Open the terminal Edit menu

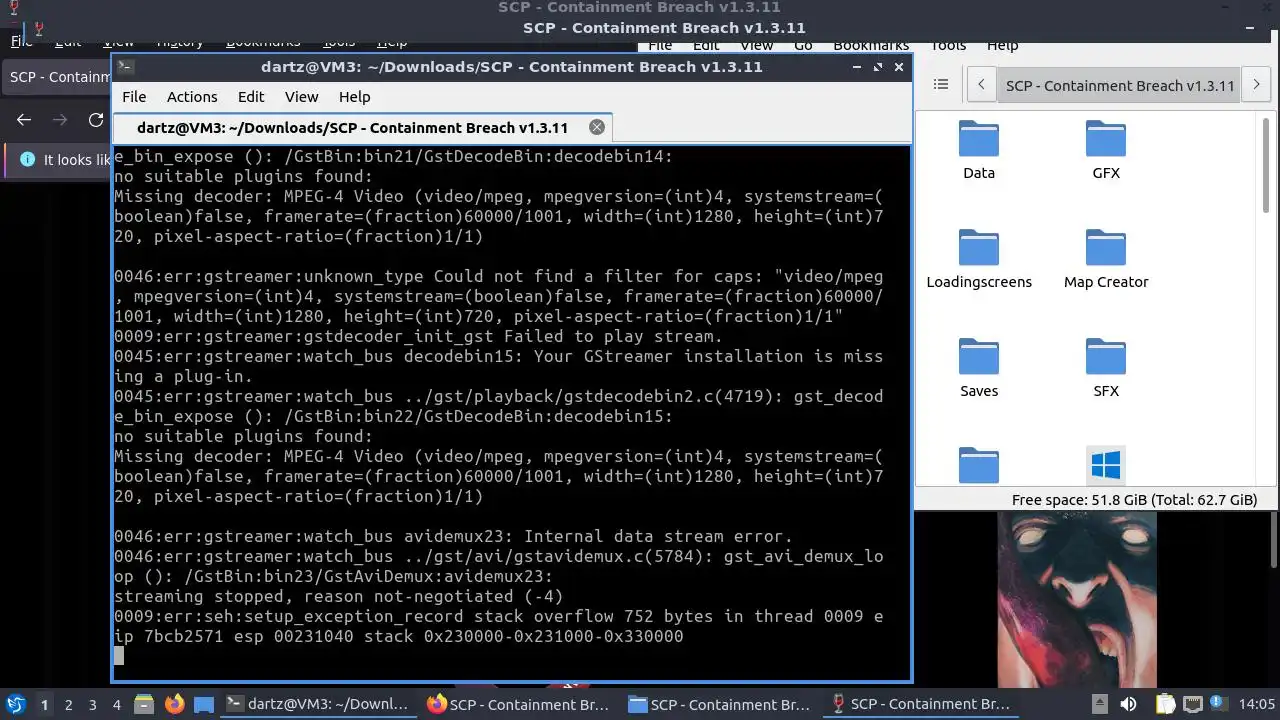coord(251,97)
